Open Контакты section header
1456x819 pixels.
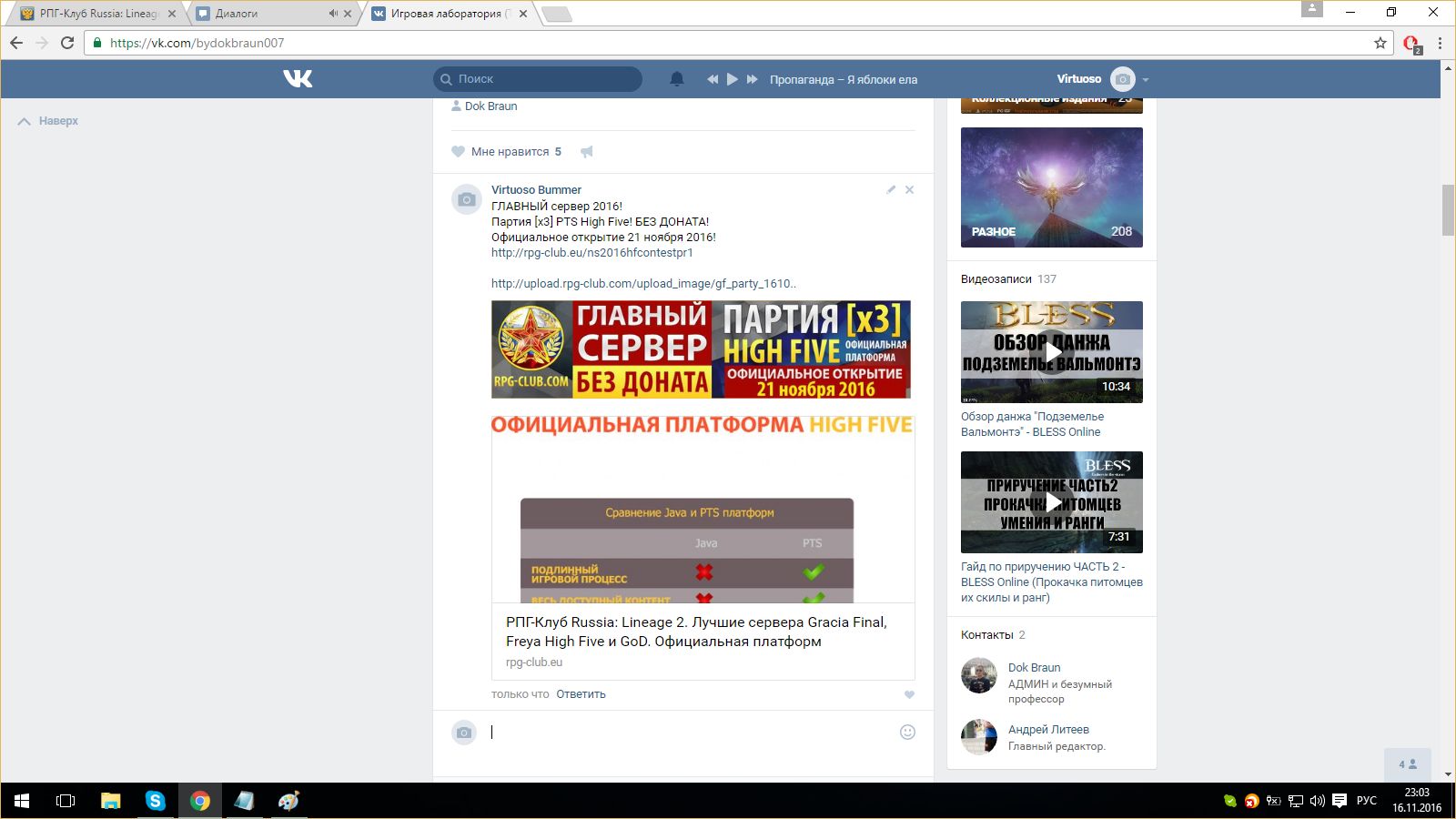[987, 635]
